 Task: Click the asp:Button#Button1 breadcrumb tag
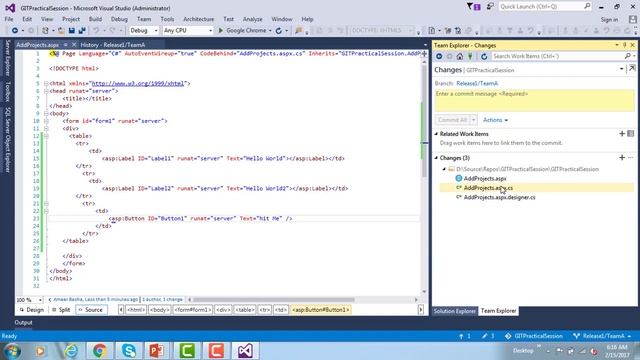[x=321, y=310]
